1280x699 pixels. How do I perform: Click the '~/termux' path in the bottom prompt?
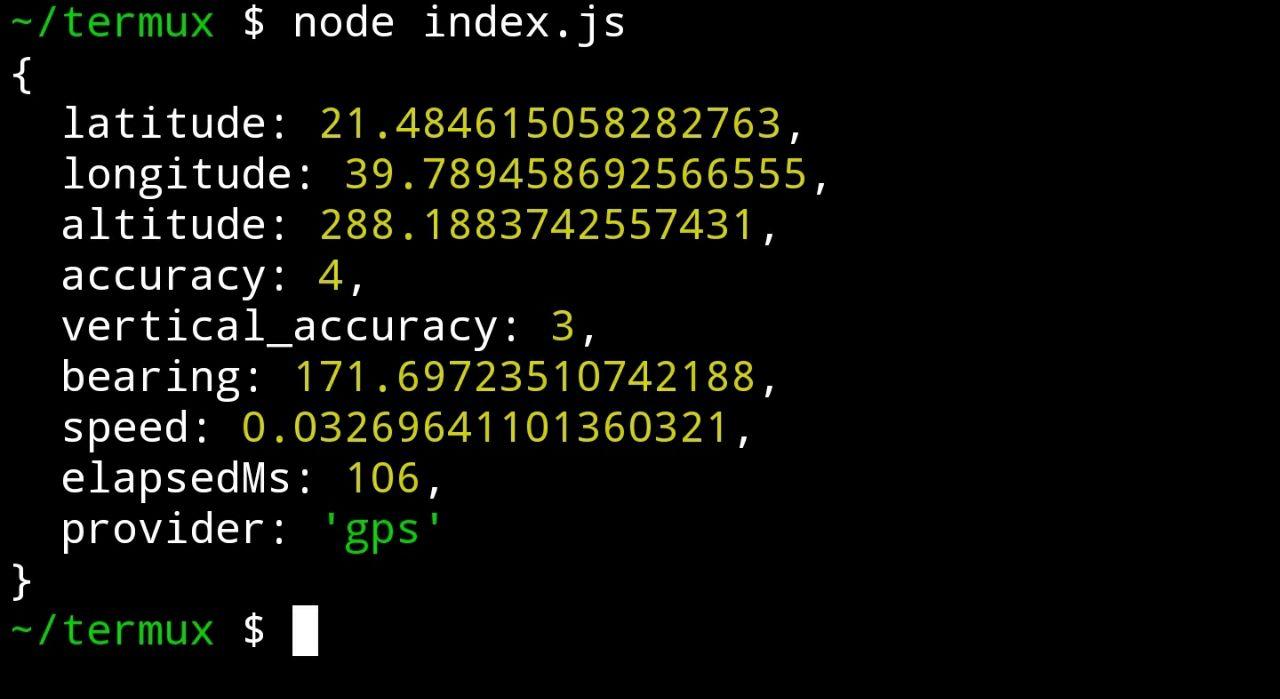[x=112, y=631]
